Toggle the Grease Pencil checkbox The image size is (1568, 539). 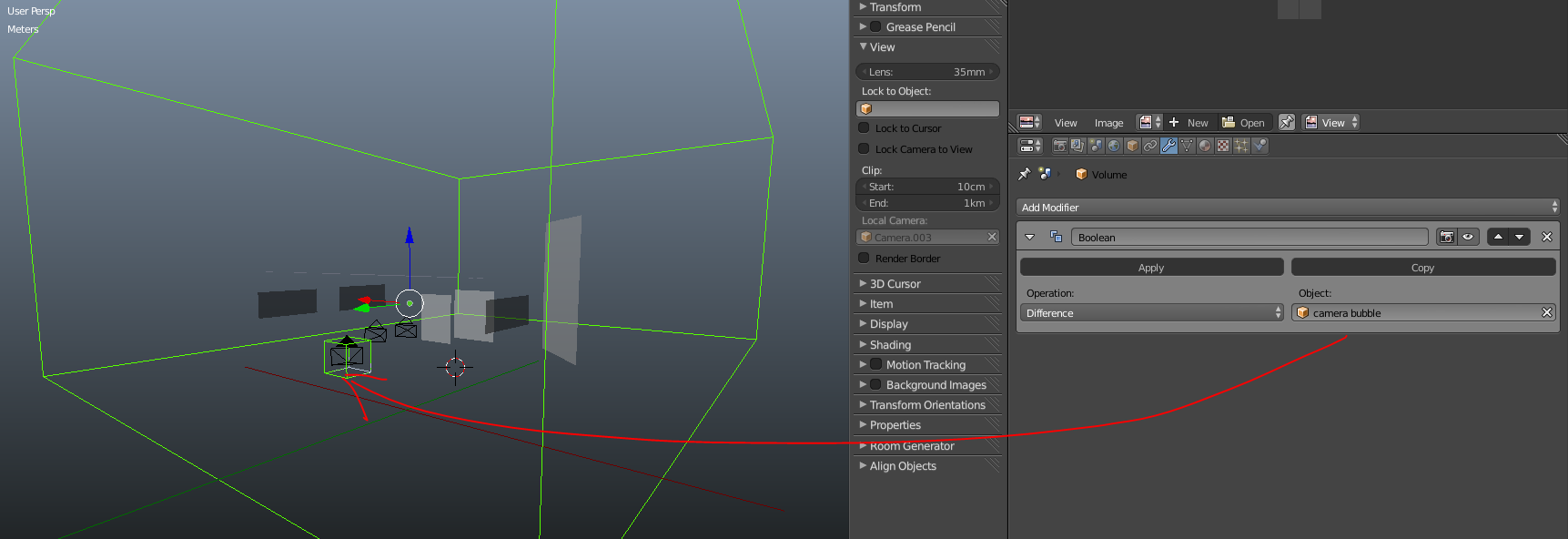875,26
